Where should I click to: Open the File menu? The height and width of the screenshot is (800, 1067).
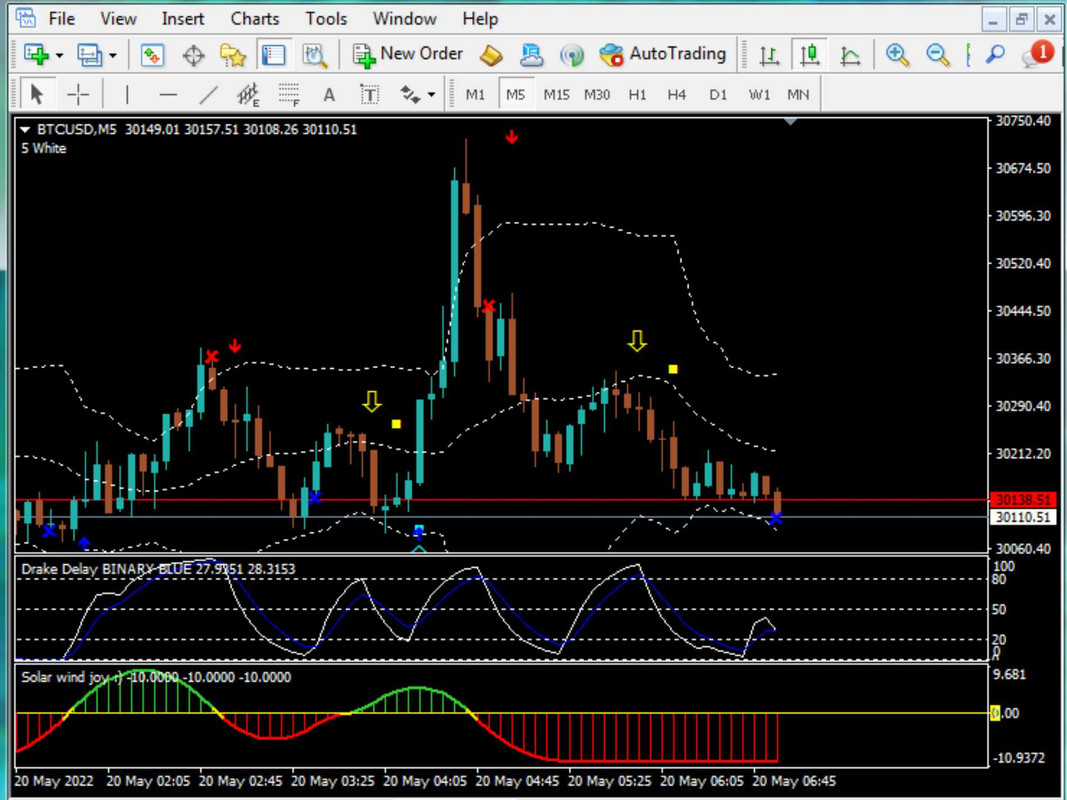click(x=61, y=19)
